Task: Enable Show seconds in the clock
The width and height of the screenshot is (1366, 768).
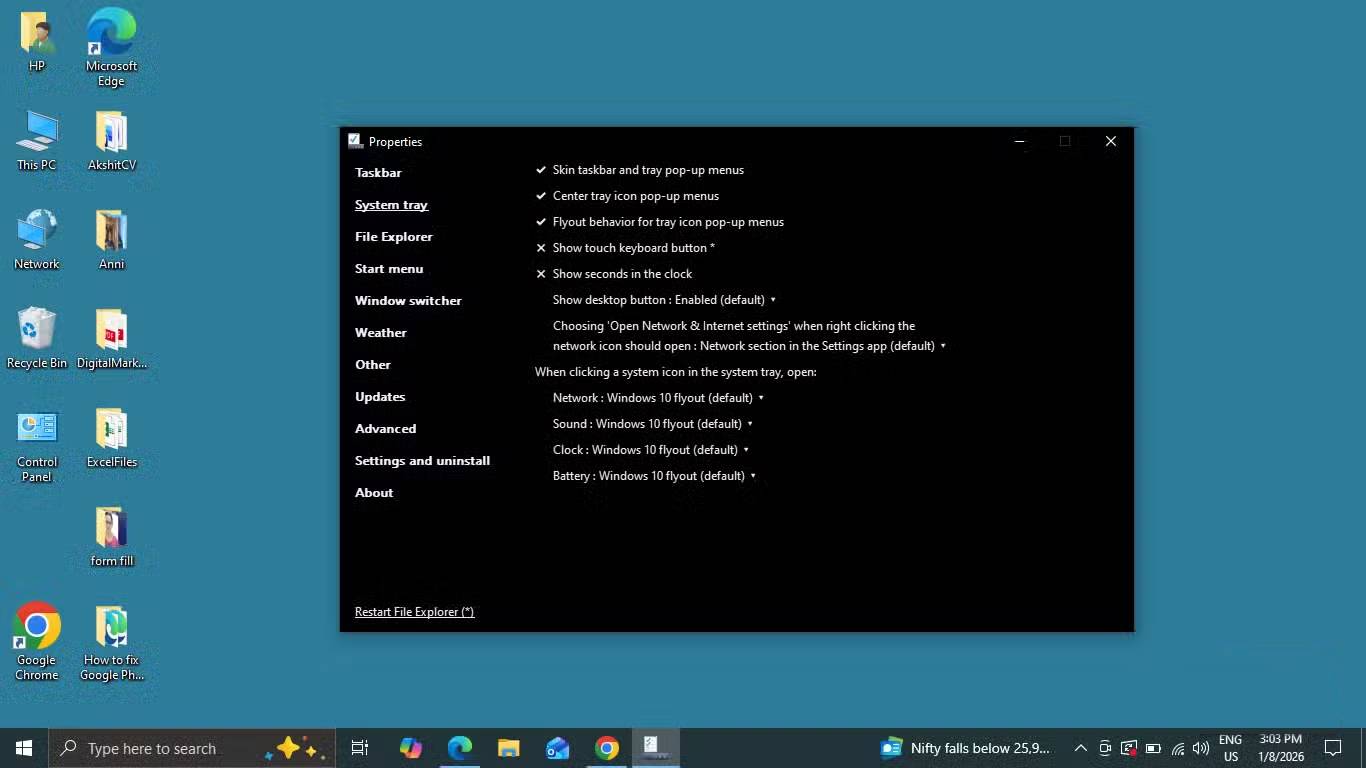Action: pyautogui.click(x=621, y=274)
